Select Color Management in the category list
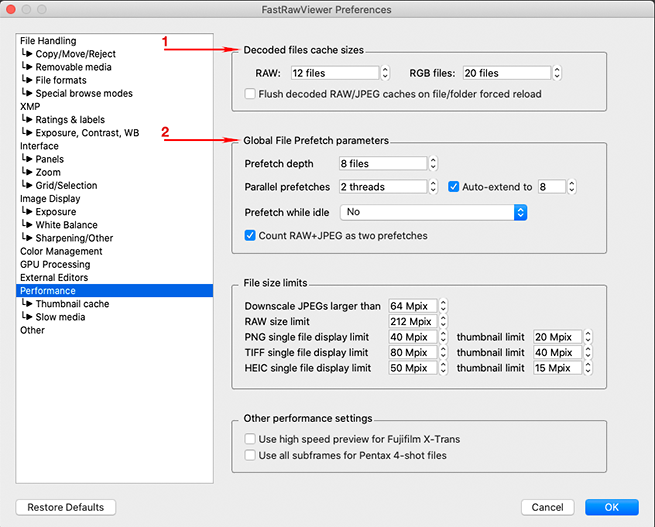Screen dimensions: 655x527 pyautogui.click(x=61, y=252)
